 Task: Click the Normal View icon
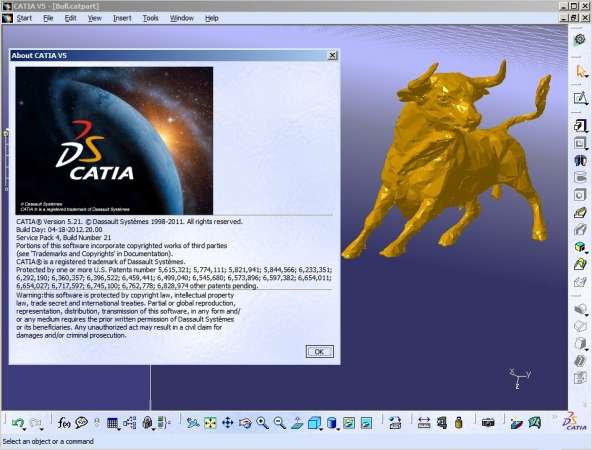tap(297, 423)
